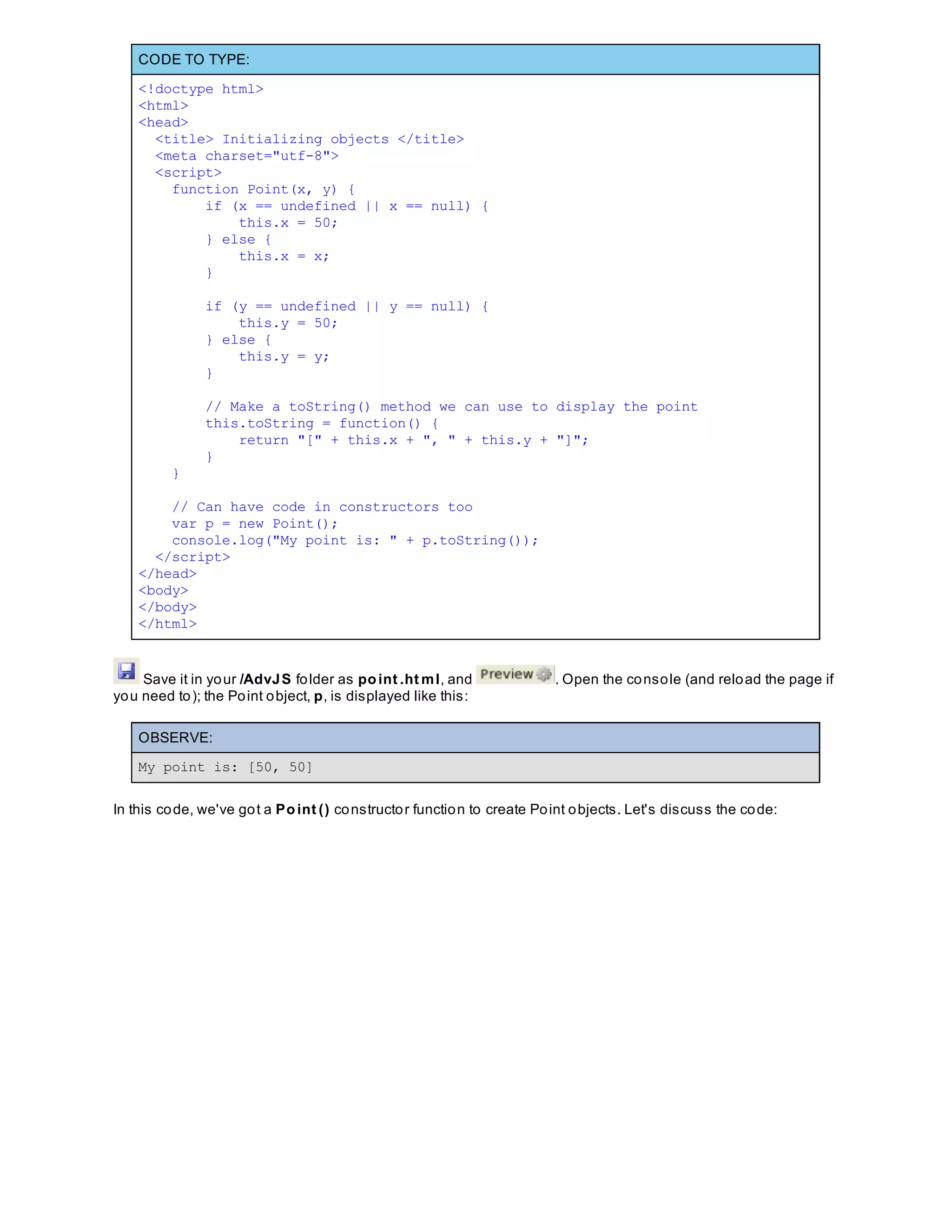Click the line 'var p = new Point();'

pos(255,524)
